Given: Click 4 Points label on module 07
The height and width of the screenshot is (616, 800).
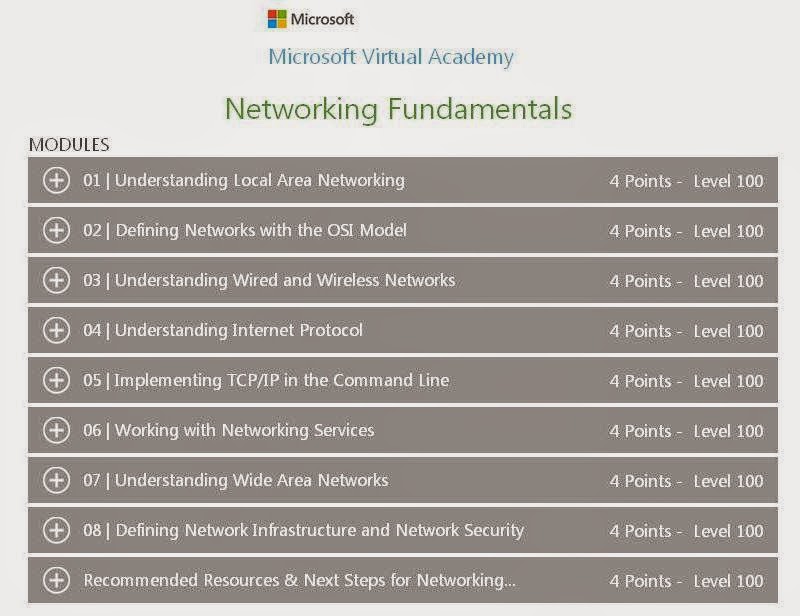Looking at the screenshot, I should (x=640, y=481).
